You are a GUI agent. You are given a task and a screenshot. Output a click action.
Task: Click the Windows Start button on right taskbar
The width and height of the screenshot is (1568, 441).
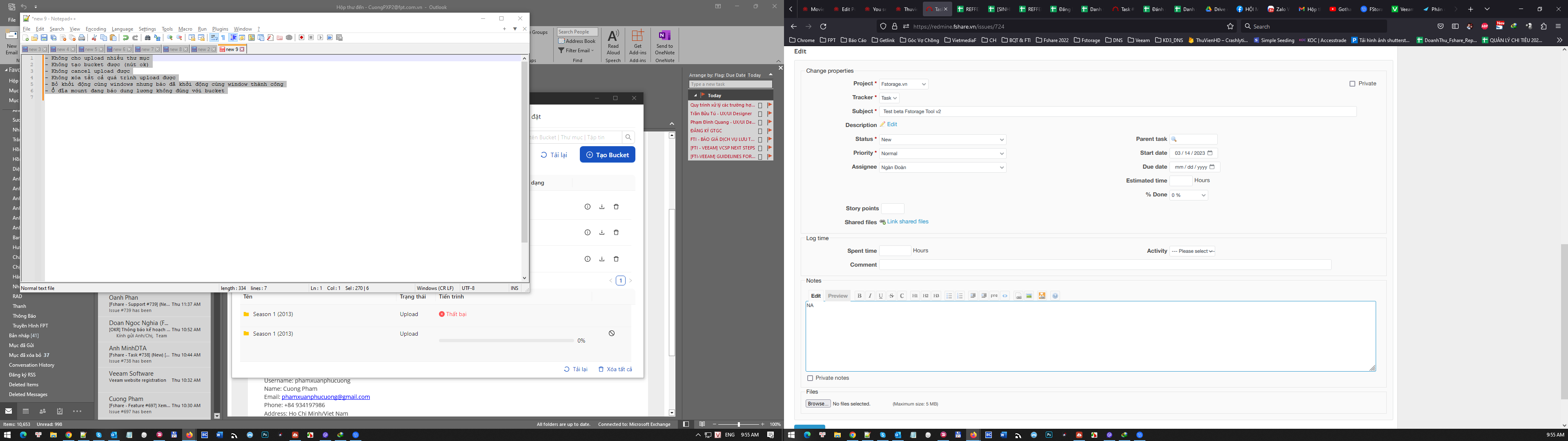pos(791,435)
